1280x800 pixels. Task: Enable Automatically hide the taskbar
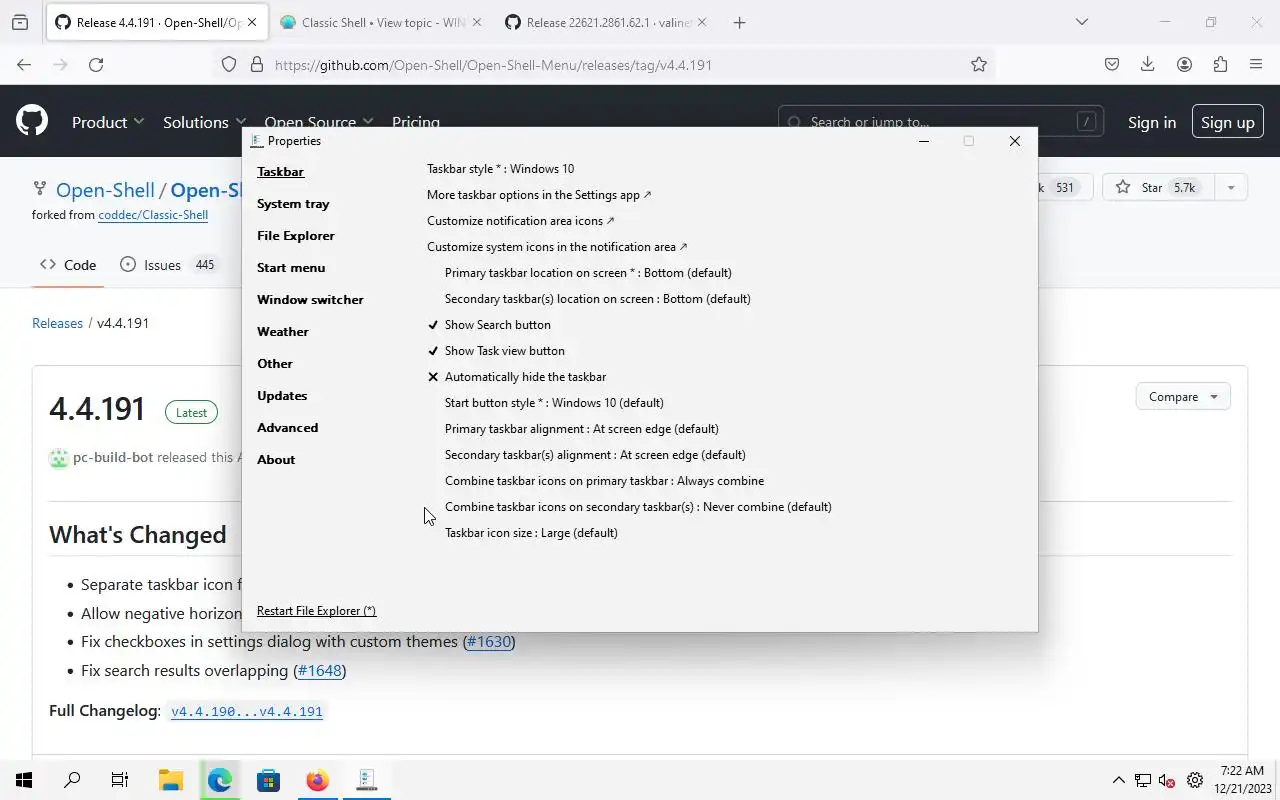click(517, 377)
